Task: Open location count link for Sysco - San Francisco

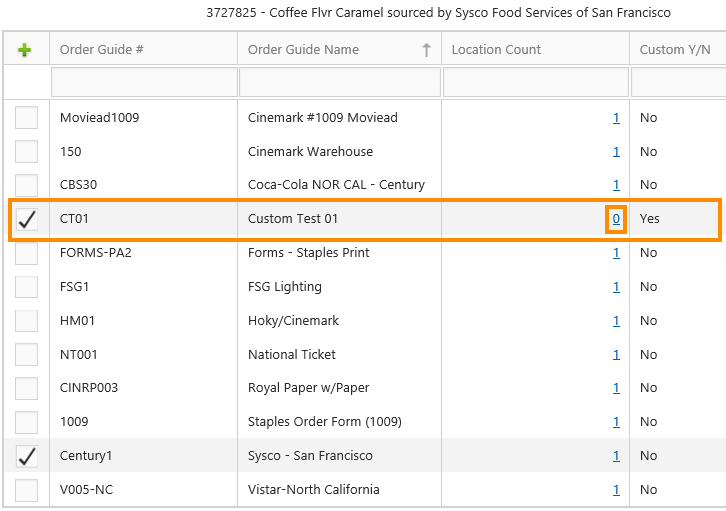Action: coord(616,456)
